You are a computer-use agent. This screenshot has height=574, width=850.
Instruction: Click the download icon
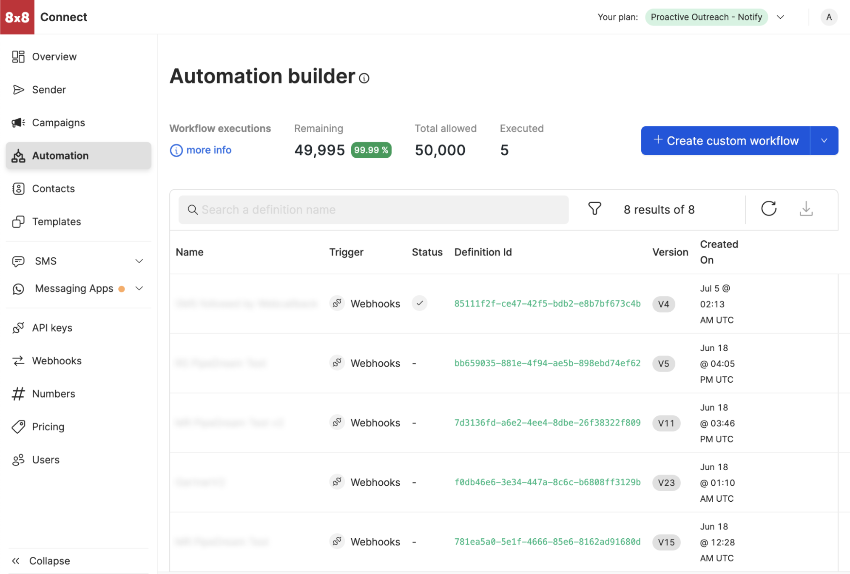click(806, 209)
